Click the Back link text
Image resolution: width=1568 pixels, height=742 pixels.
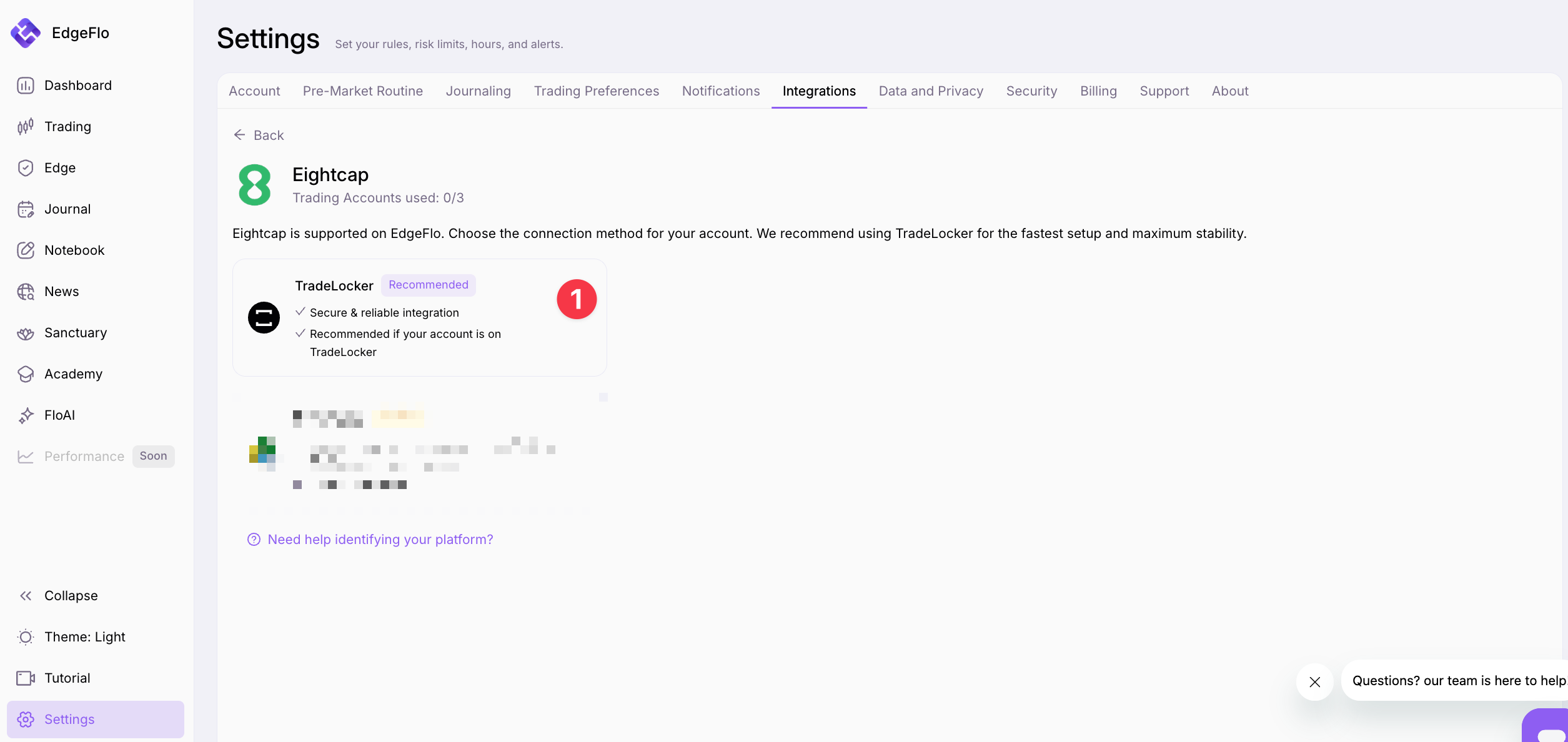pyautogui.click(x=269, y=136)
